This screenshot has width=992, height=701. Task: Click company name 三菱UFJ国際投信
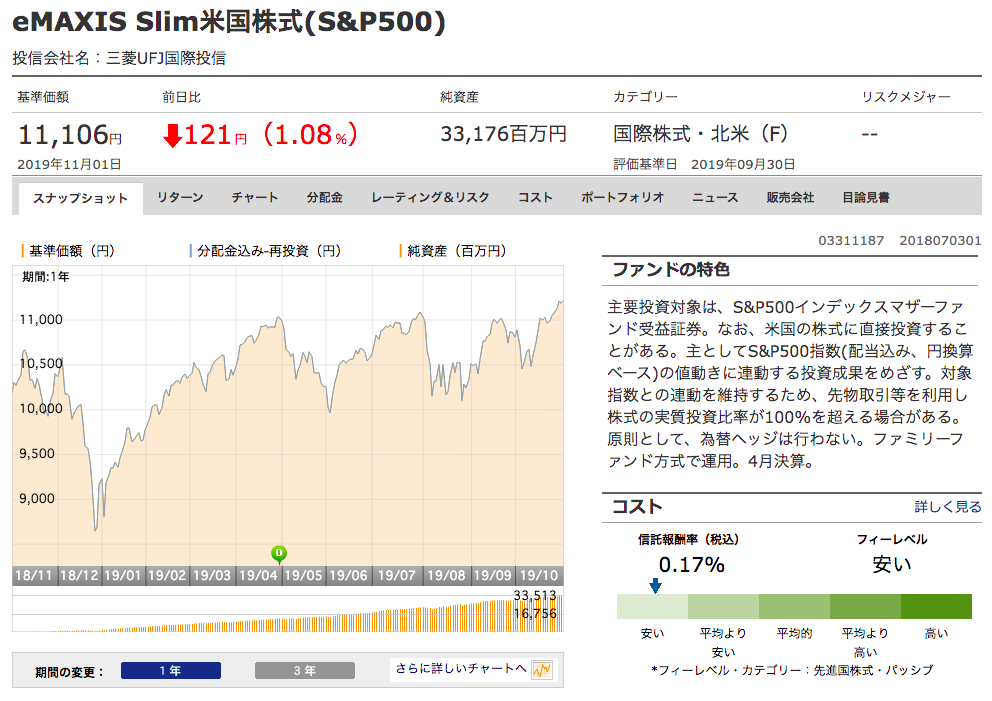coord(166,58)
